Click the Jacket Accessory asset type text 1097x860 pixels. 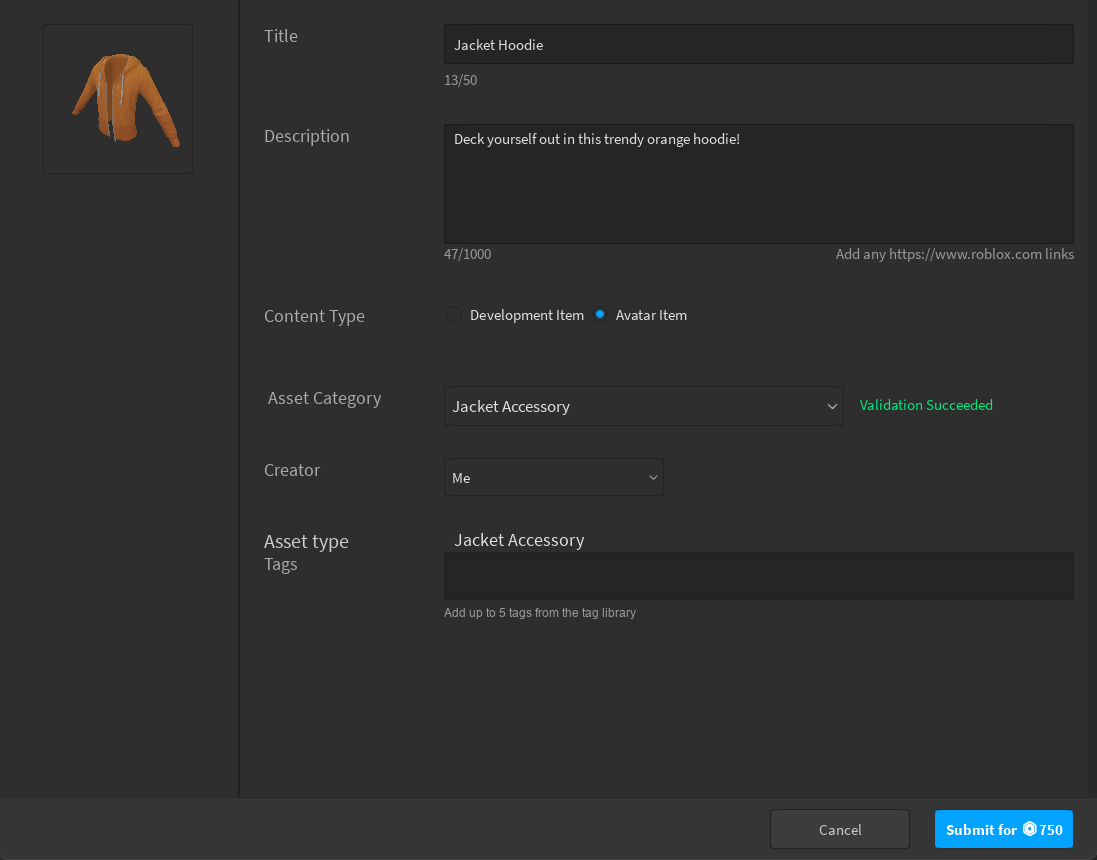pos(519,540)
